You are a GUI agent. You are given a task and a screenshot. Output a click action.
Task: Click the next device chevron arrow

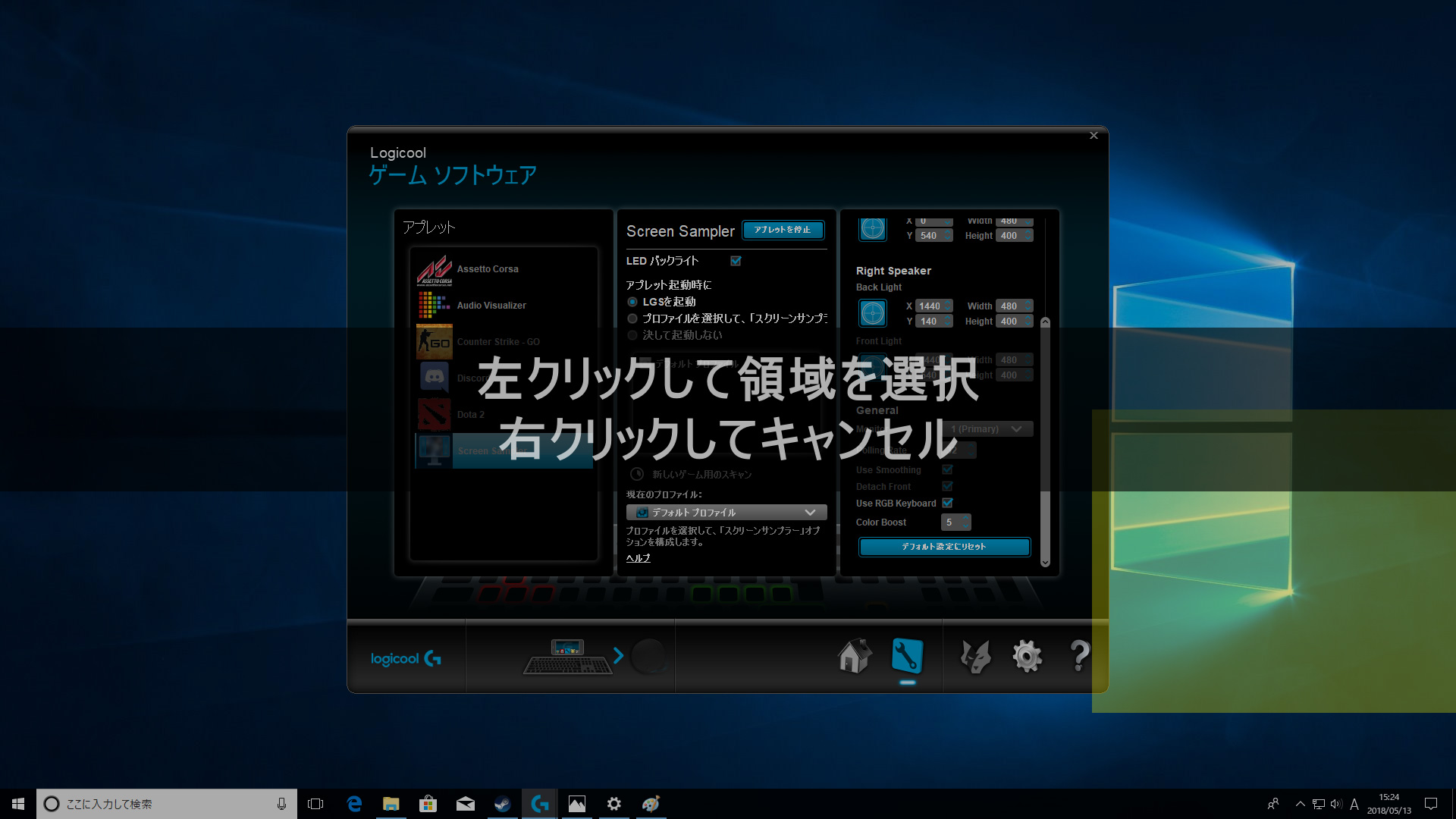point(618,656)
